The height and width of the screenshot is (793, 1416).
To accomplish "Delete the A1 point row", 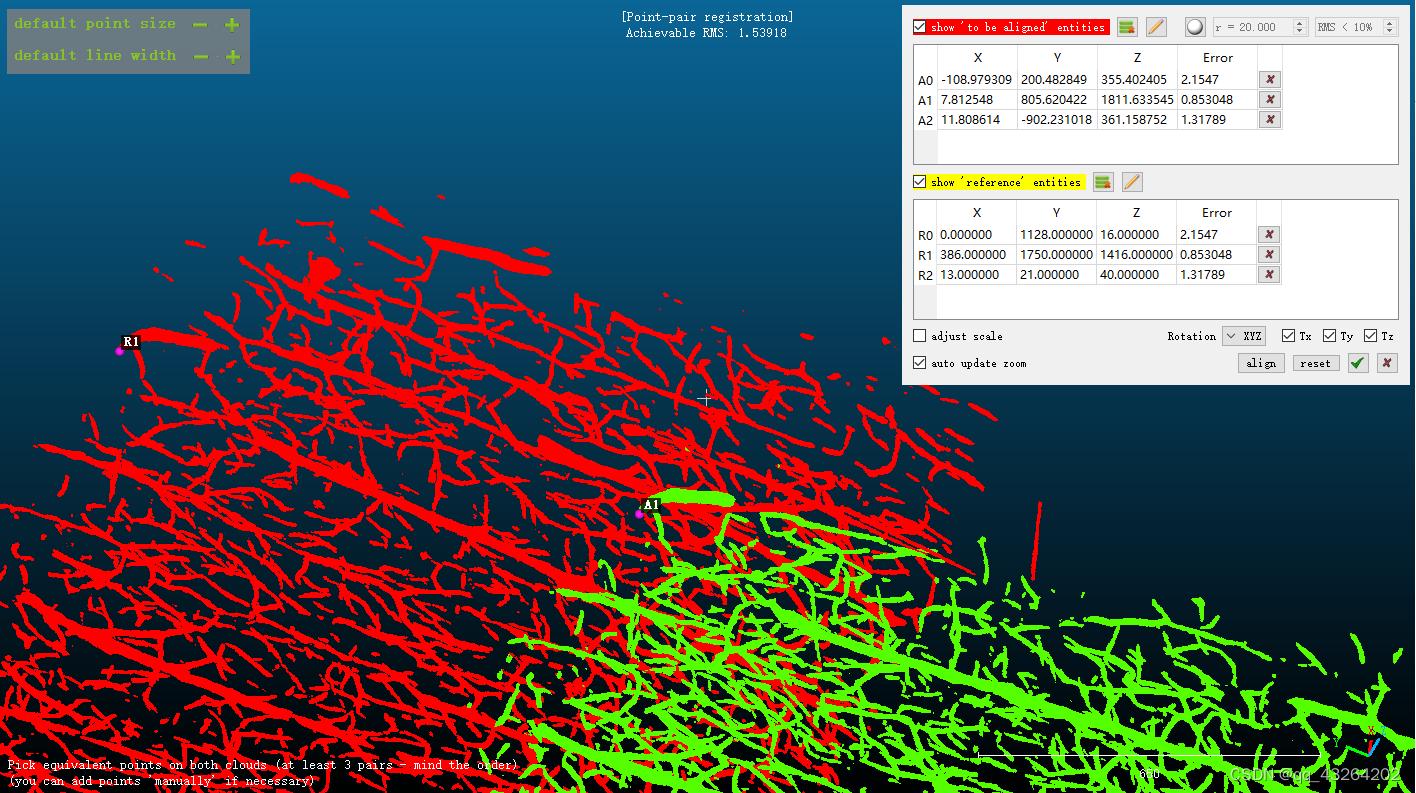I will 1269,99.
